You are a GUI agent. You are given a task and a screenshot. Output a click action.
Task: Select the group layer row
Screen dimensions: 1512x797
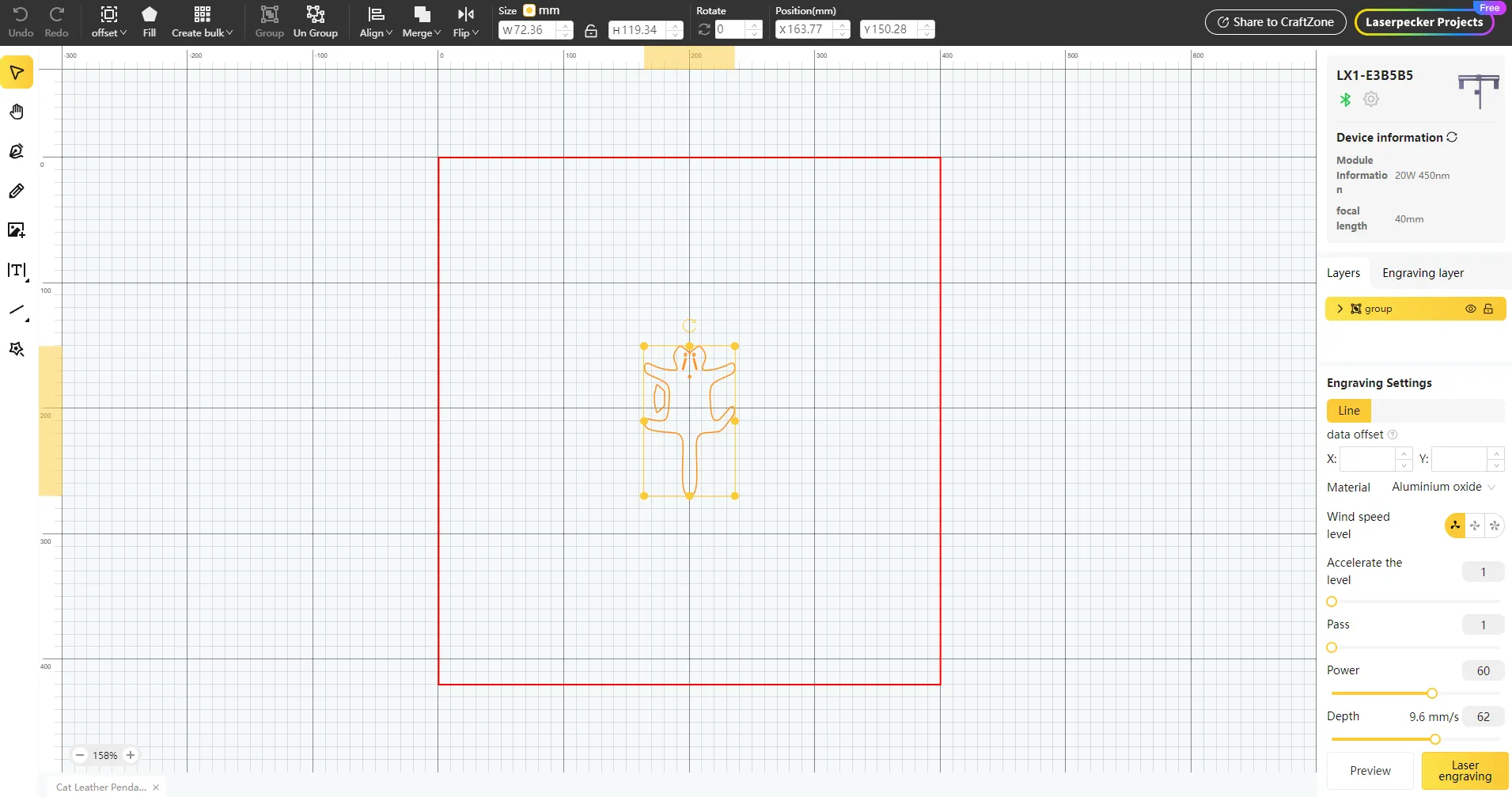1415,309
